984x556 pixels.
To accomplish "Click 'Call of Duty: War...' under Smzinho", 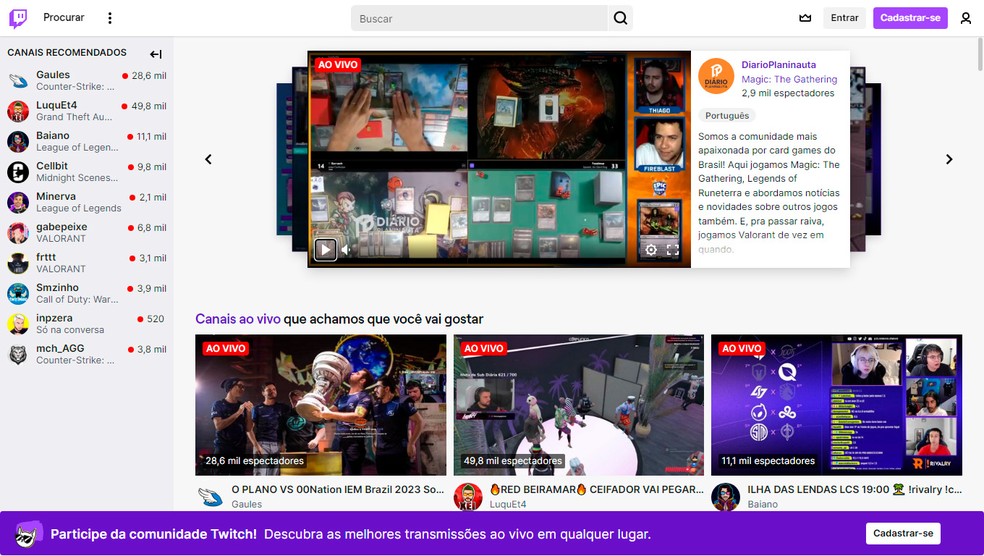I will pyautogui.click(x=77, y=299).
